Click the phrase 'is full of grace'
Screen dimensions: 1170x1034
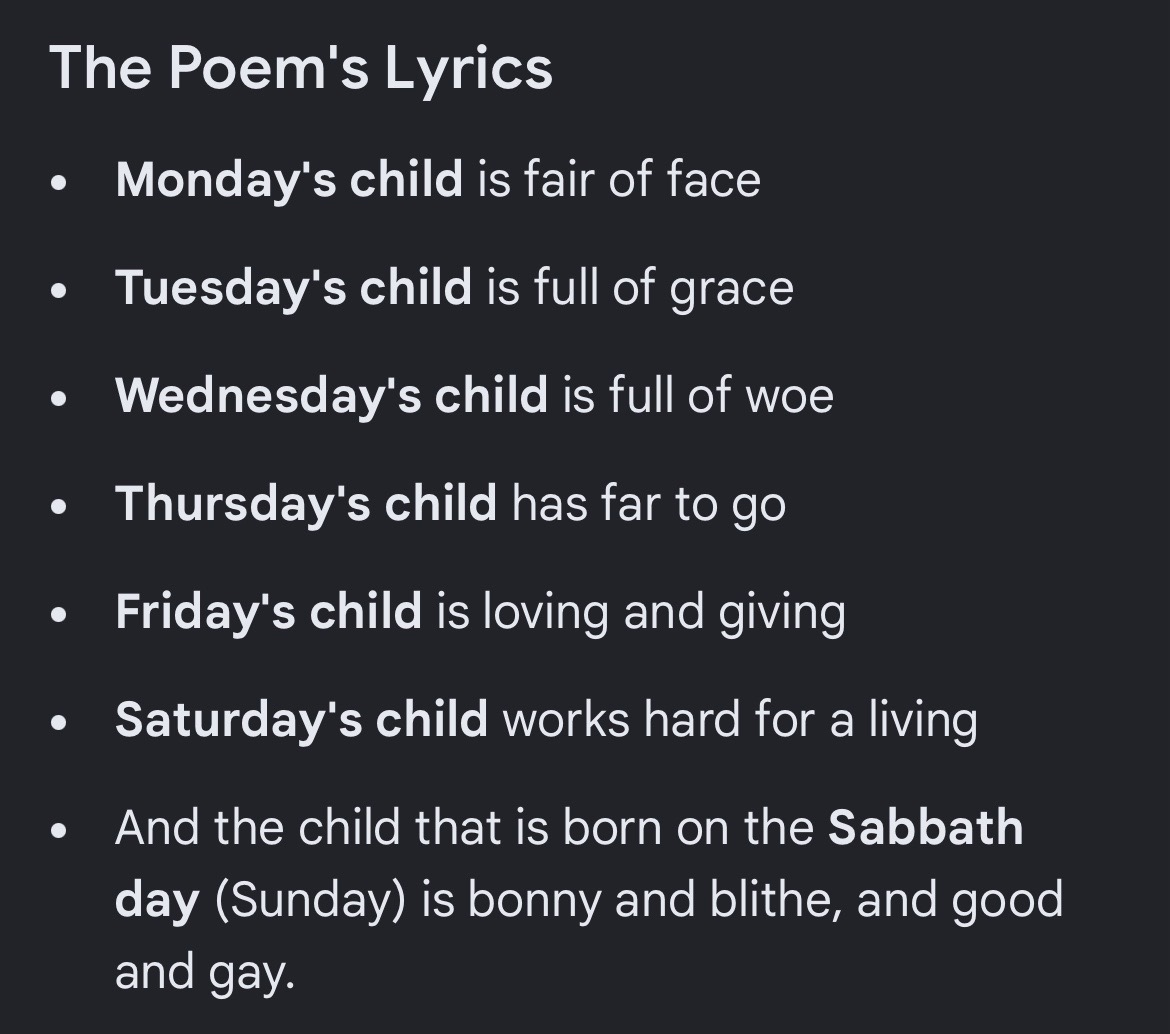[640, 289]
